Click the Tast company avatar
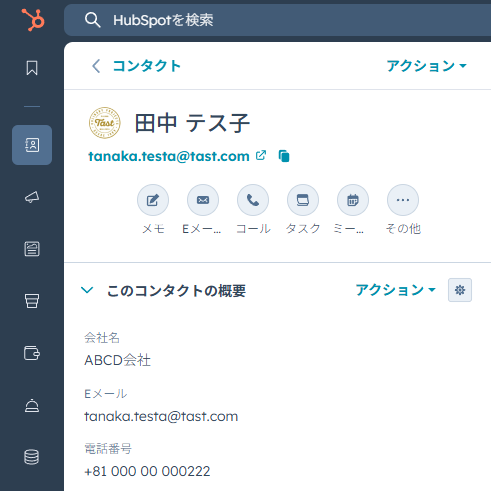Screen dimensions: 491x491 coord(105,123)
